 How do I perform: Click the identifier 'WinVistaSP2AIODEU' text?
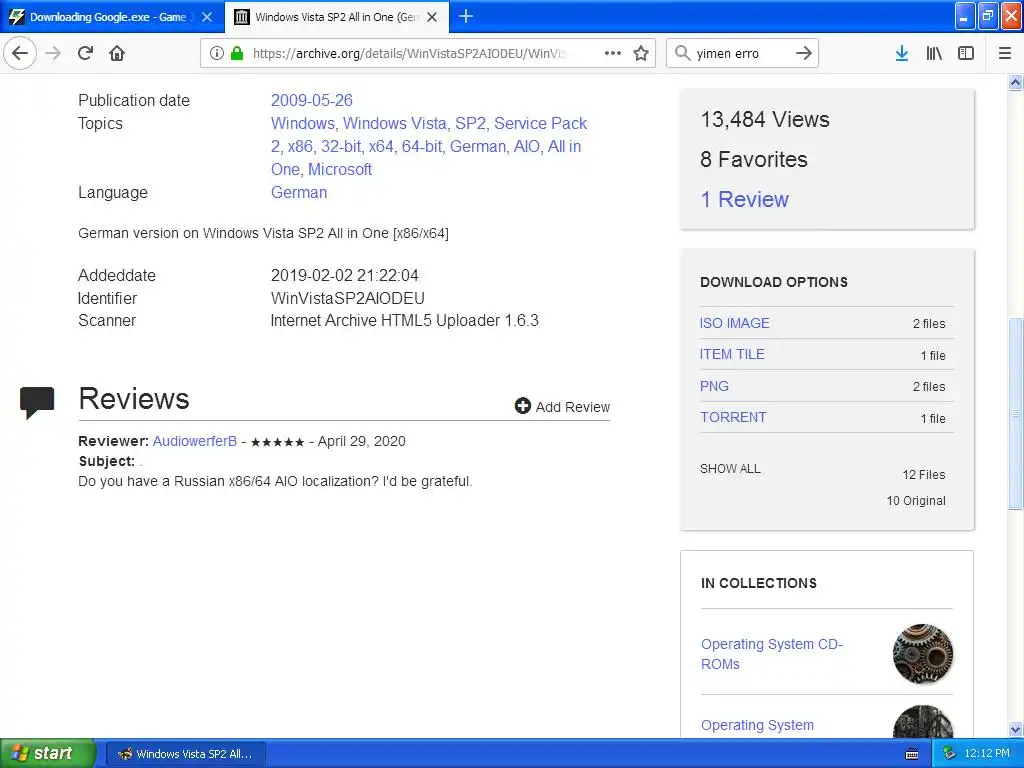tap(347, 298)
